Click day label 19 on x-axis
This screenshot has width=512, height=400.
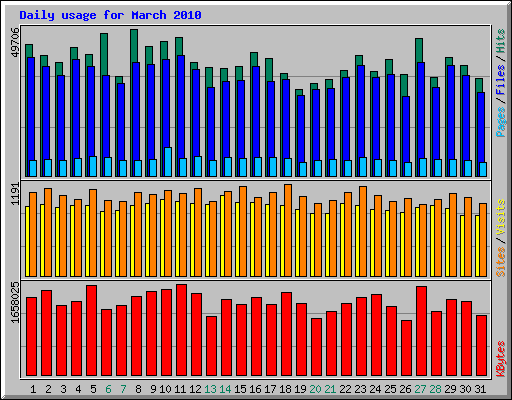(x=300, y=389)
